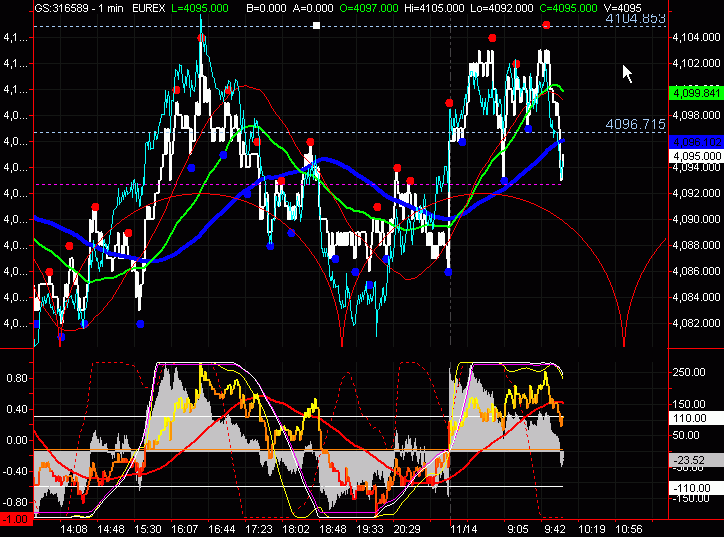The width and height of the screenshot is (724, 537).
Task: Click the 4096.715 level label
Action: (x=635, y=124)
